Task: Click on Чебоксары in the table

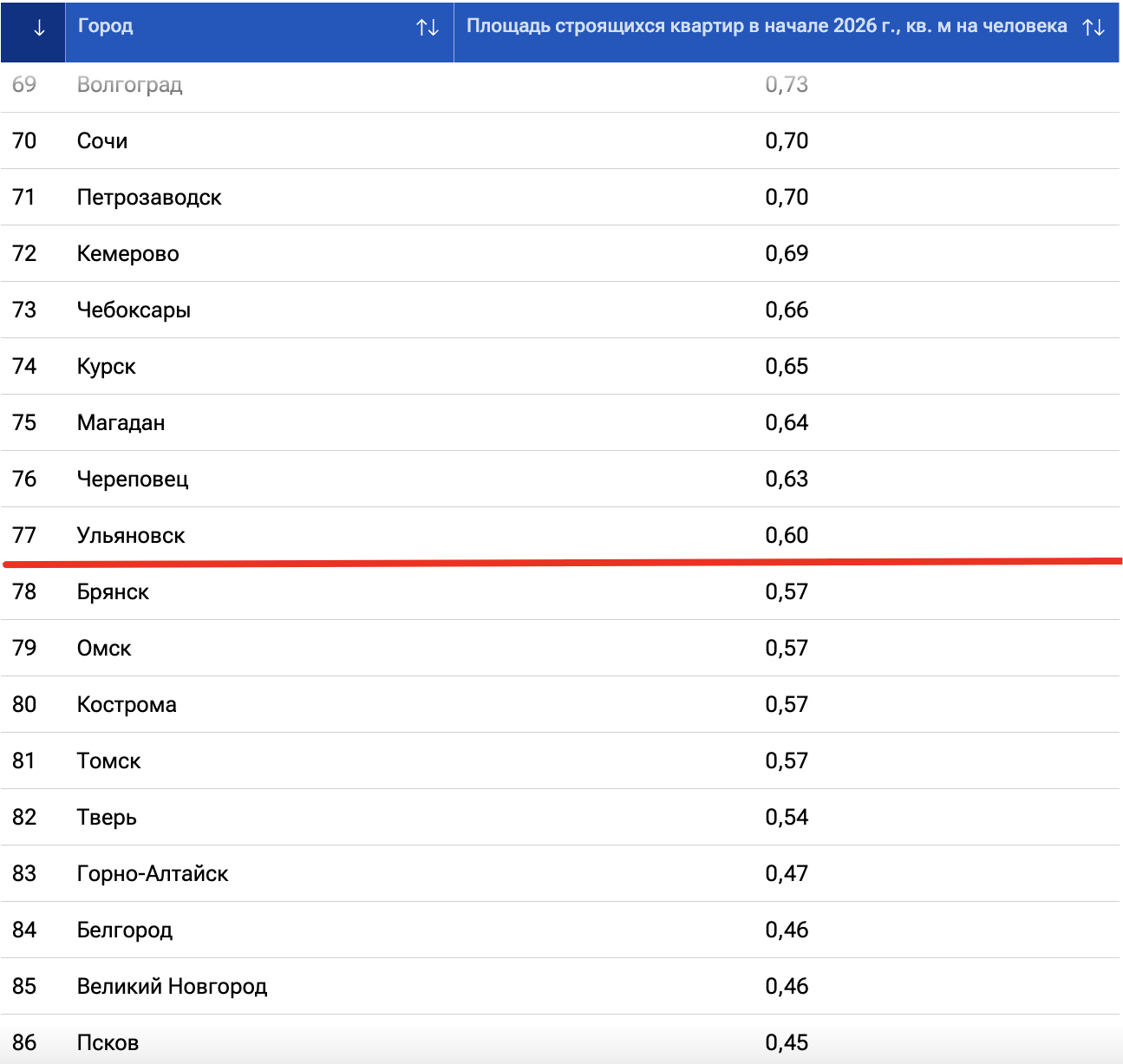Action: pyautogui.click(x=134, y=310)
